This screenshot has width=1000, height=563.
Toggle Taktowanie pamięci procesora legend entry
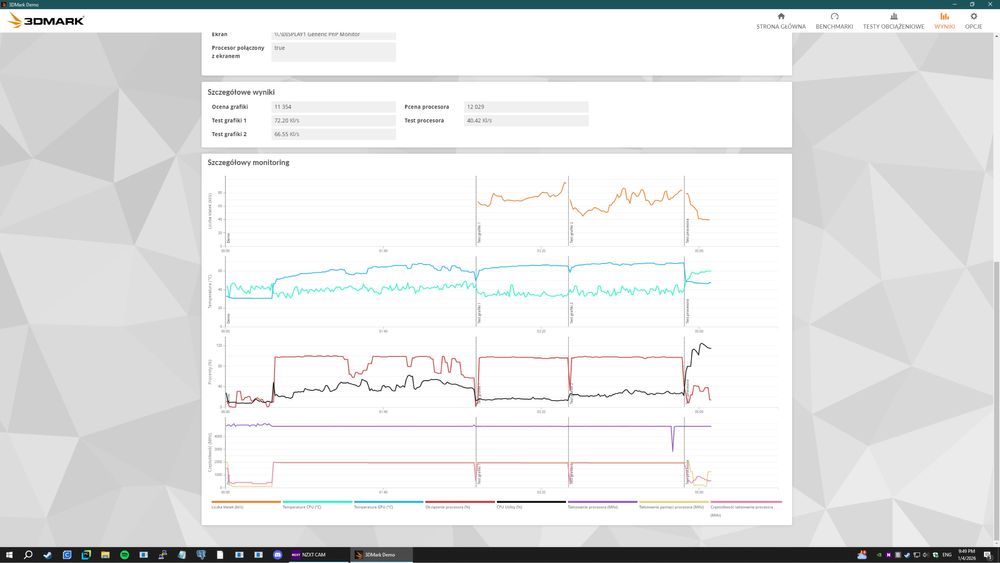click(x=673, y=504)
